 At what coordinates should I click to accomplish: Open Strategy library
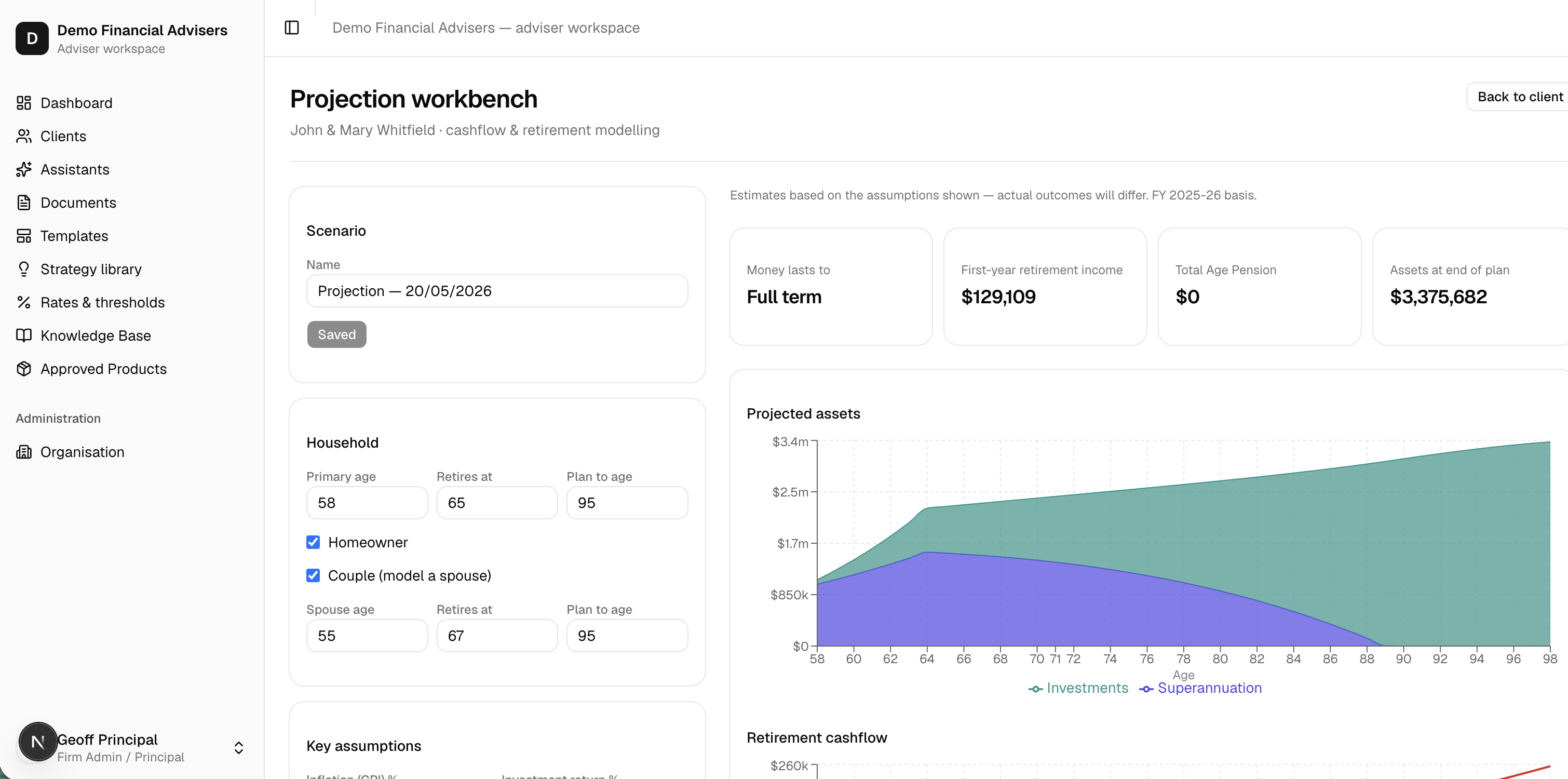point(91,269)
